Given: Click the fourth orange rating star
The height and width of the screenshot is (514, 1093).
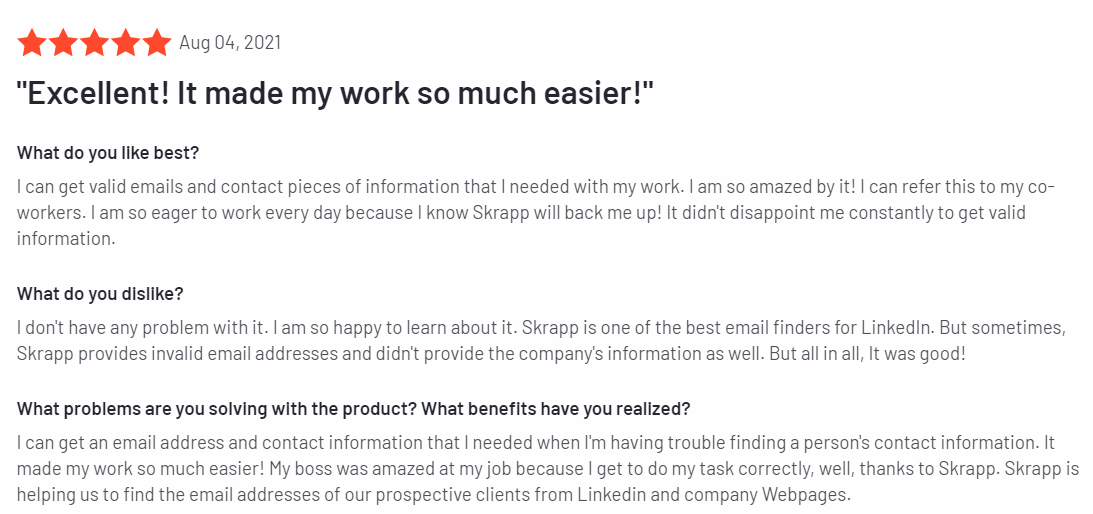Looking at the screenshot, I should [125, 43].
